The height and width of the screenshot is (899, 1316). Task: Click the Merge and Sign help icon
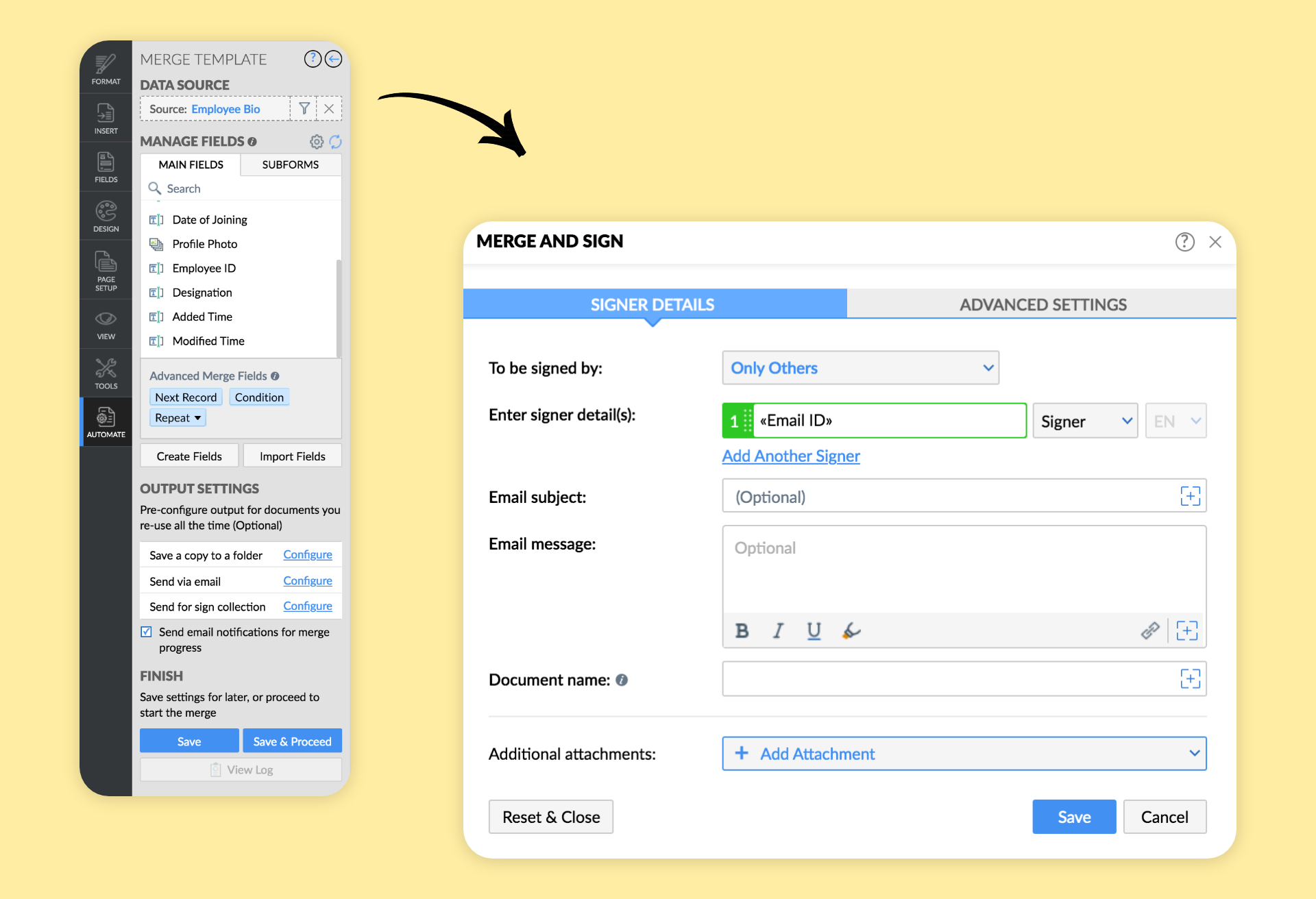click(x=1184, y=242)
